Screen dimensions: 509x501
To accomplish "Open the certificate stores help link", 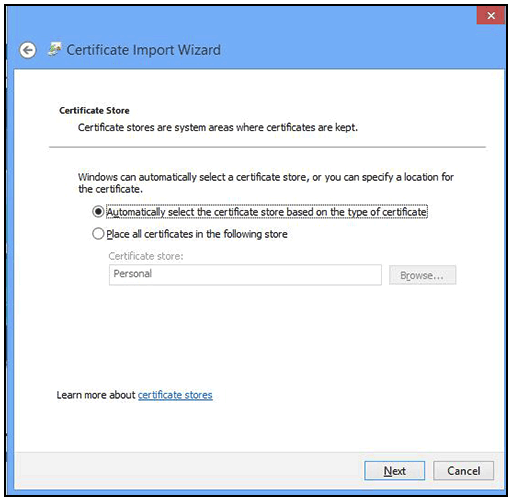I will 175,395.
